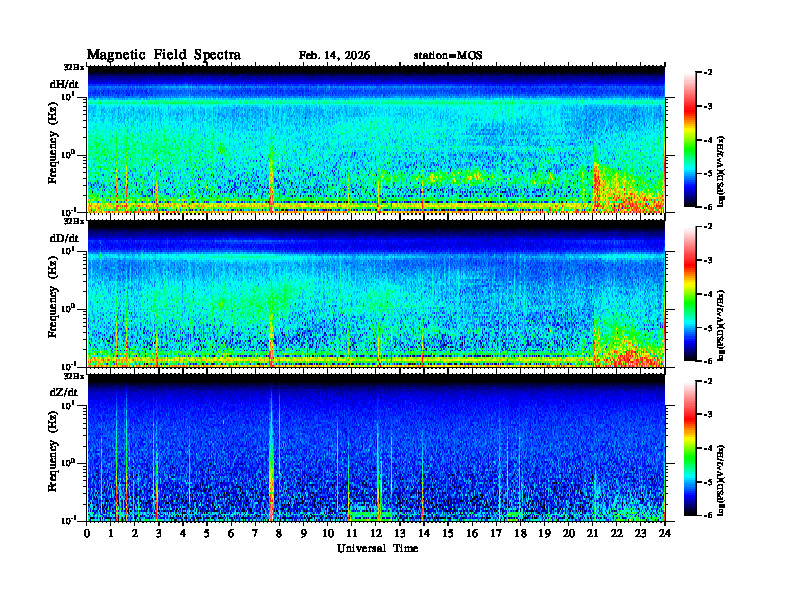Click the -6 label on dZ/dt color bar
The image size is (792, 612).
pyautogui.click(x=708, y=515)
